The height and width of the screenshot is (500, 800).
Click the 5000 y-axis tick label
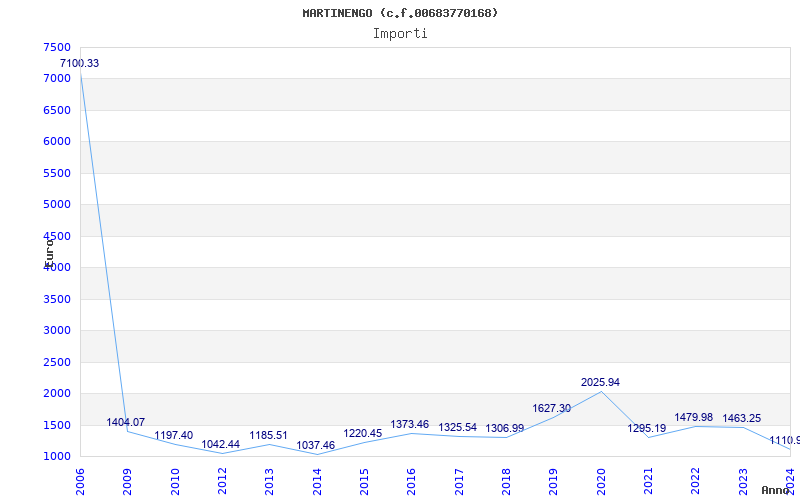[x=57, y=205]
